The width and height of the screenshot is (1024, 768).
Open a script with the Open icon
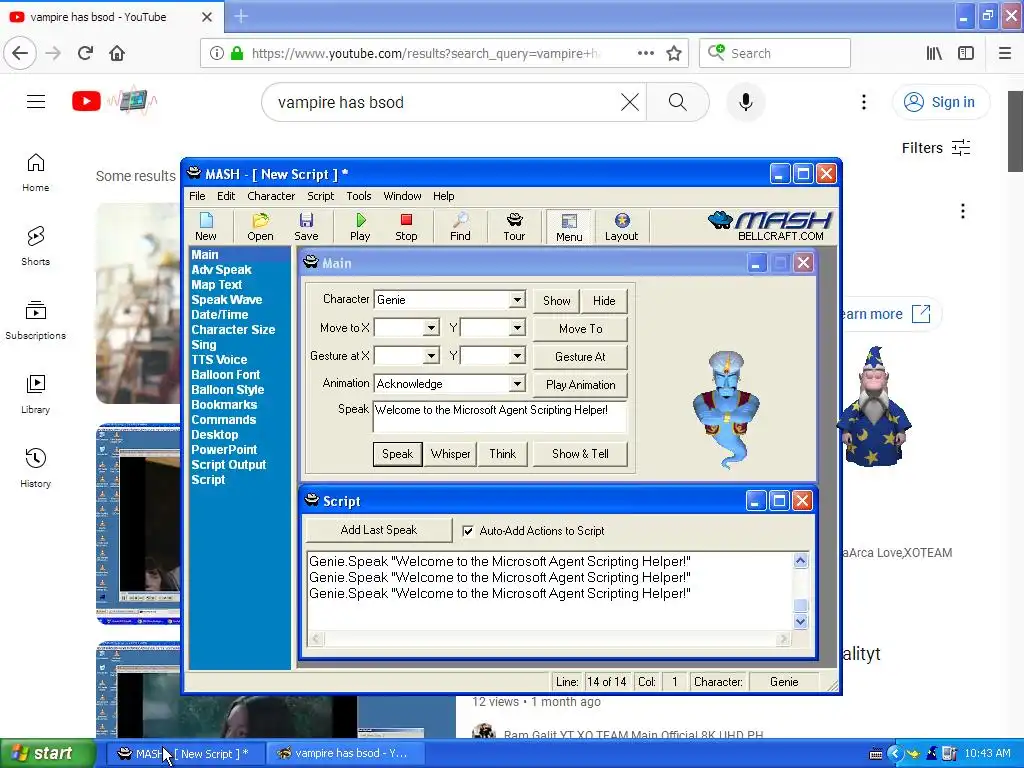click(260, 227)
